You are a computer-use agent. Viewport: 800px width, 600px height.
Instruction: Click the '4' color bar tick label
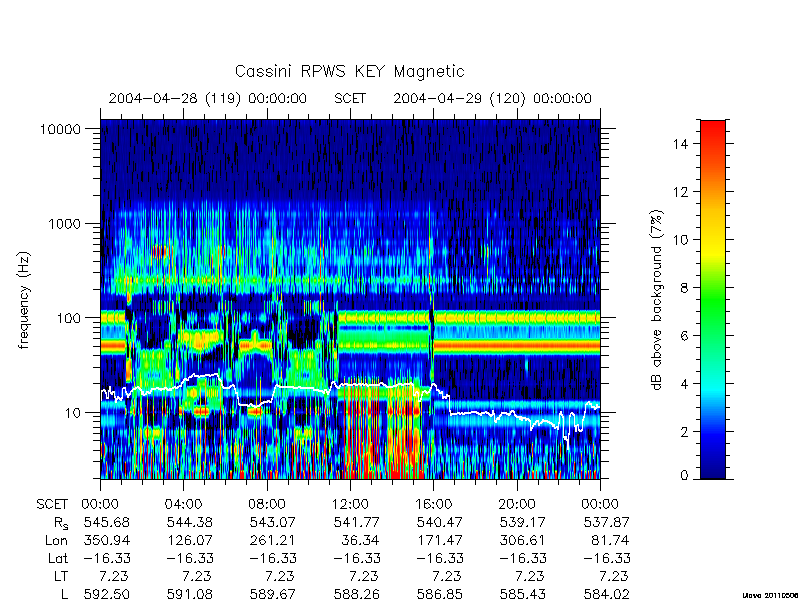pyautogui.click(x=684, y=384)
